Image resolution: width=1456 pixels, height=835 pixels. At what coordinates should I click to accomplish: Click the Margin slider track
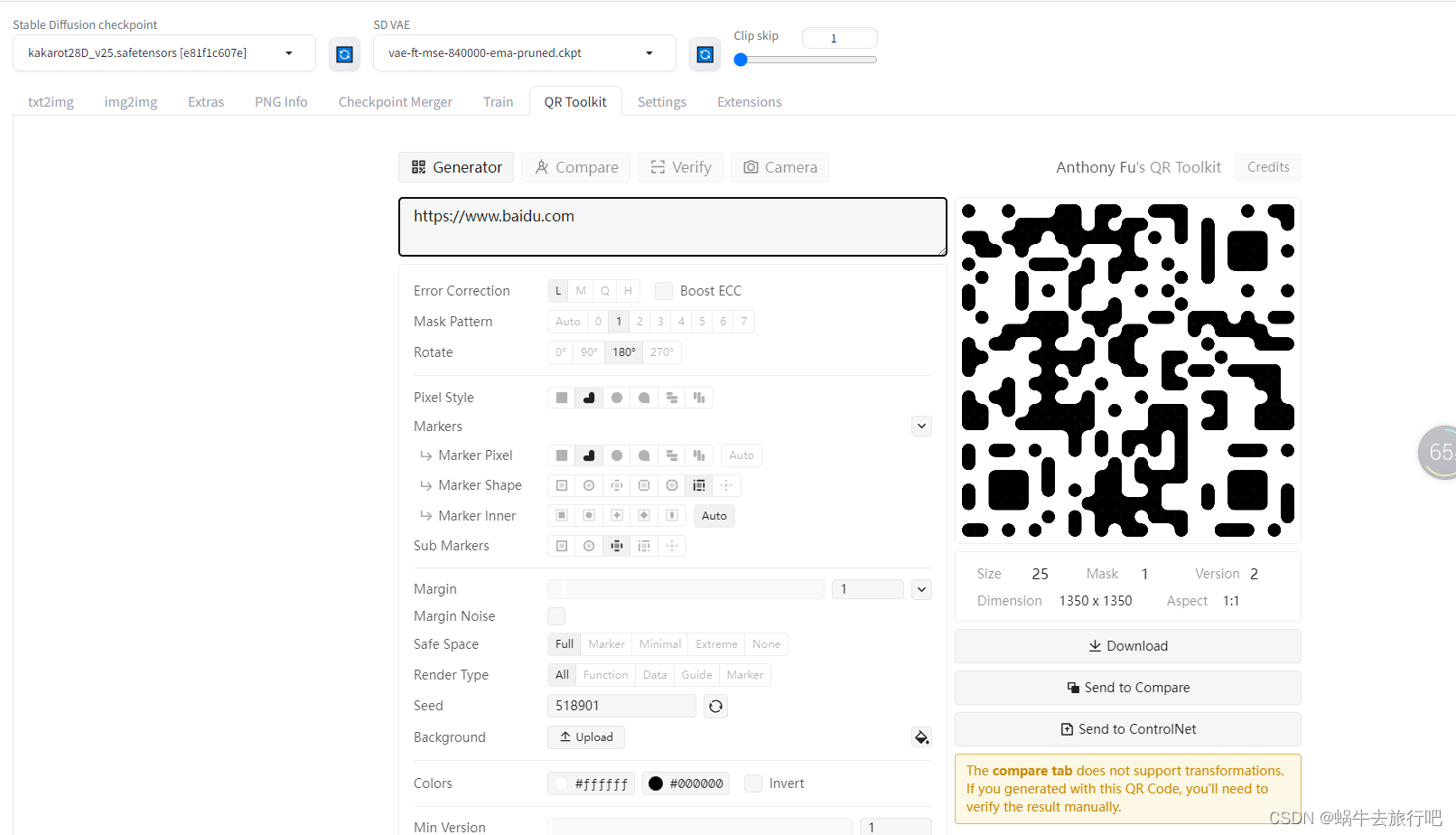tap(686, 589)
